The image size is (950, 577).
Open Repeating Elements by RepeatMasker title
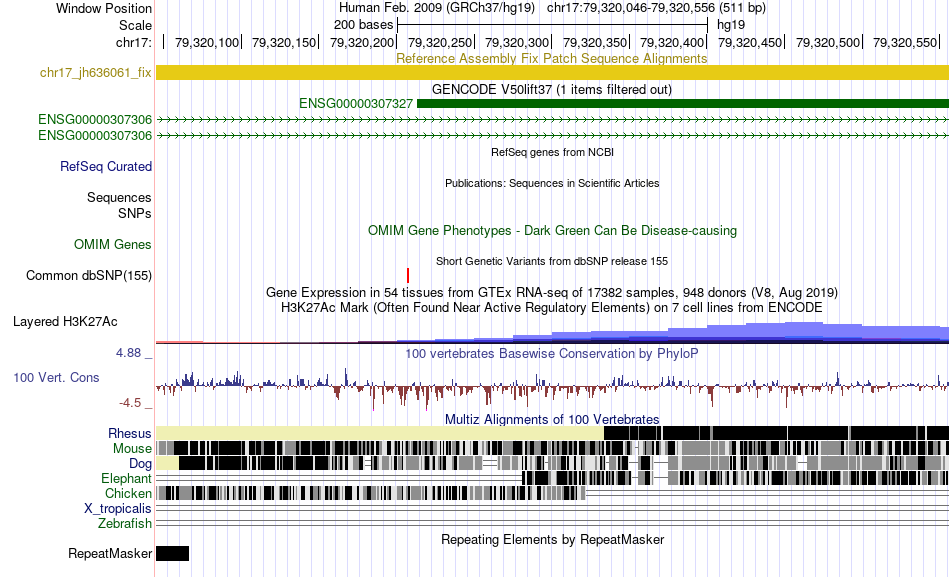(552, 539)
